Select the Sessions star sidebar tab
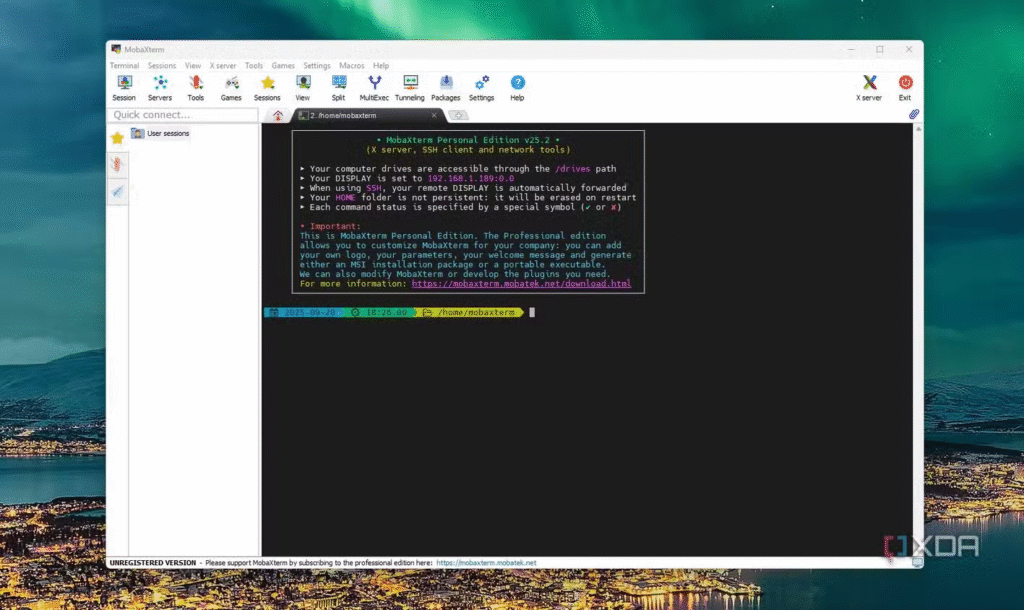Viewport: 1024px width, 610px height. click(x=117, y=137)
